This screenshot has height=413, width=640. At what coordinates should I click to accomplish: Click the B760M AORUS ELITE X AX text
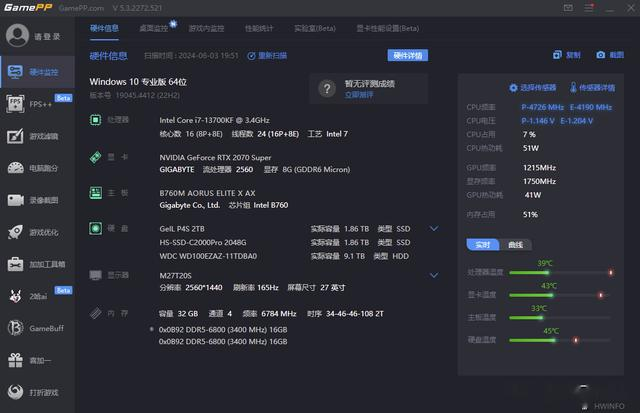(x=207, y=193)
